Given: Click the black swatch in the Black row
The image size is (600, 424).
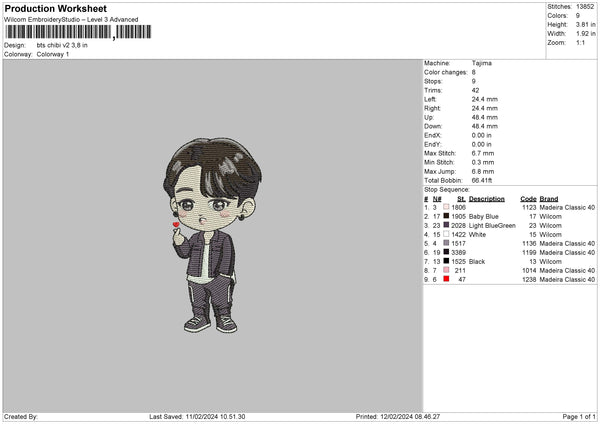Looking at the screenshot, I should 446,261.
